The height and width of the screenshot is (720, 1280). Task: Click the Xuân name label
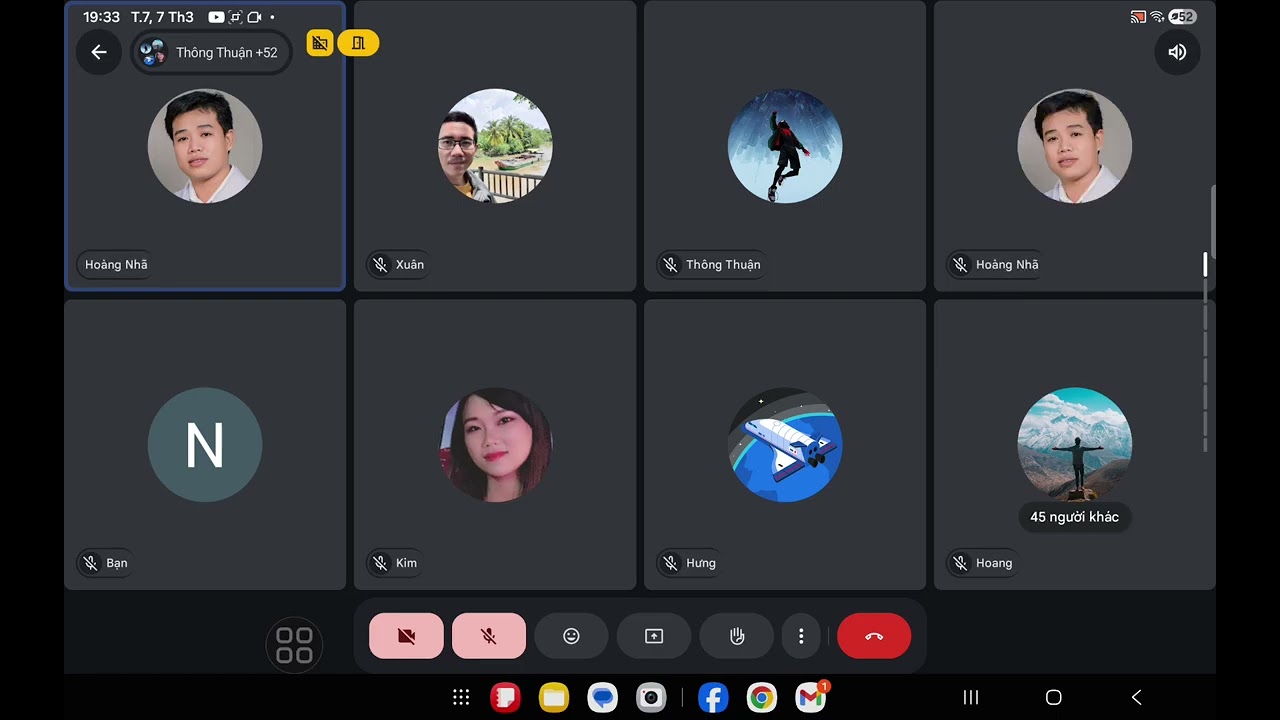(x=398, y=265)
